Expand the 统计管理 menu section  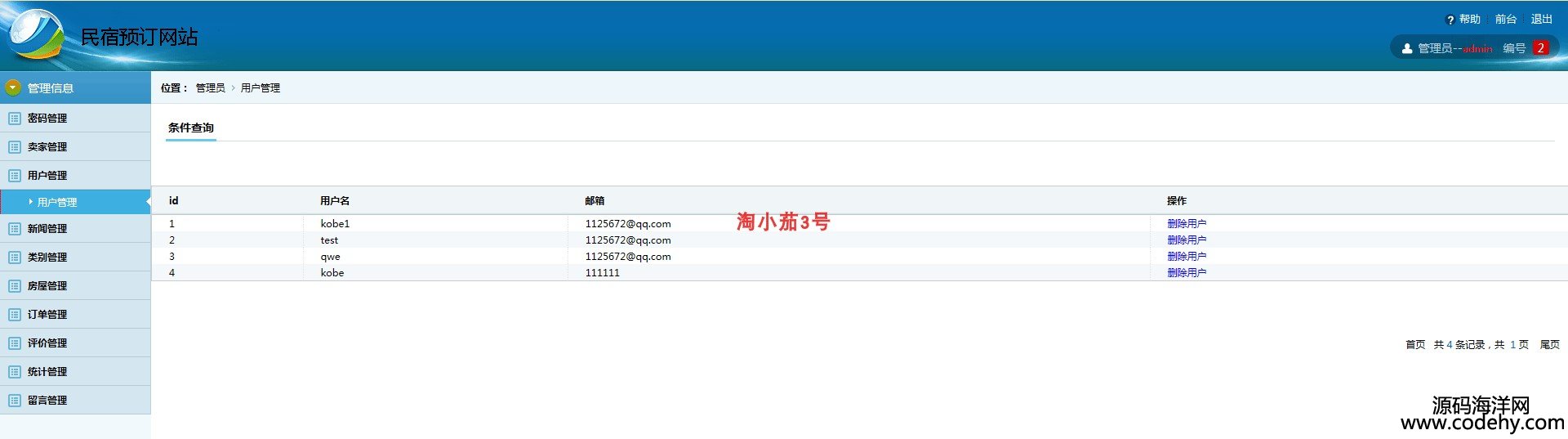coord(47,372)
